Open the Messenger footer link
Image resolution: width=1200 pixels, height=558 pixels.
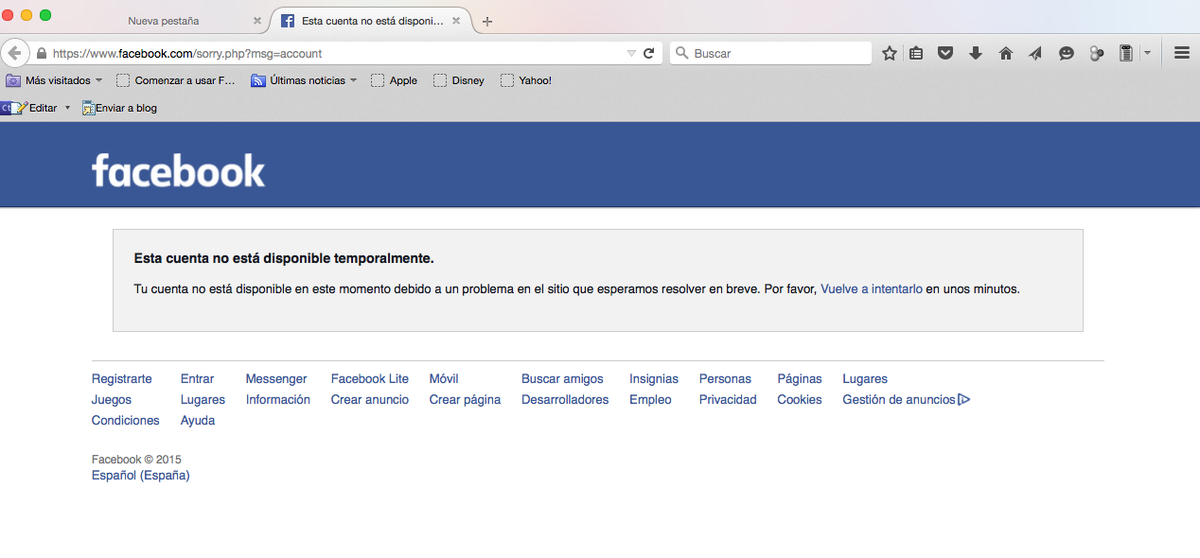276,379
